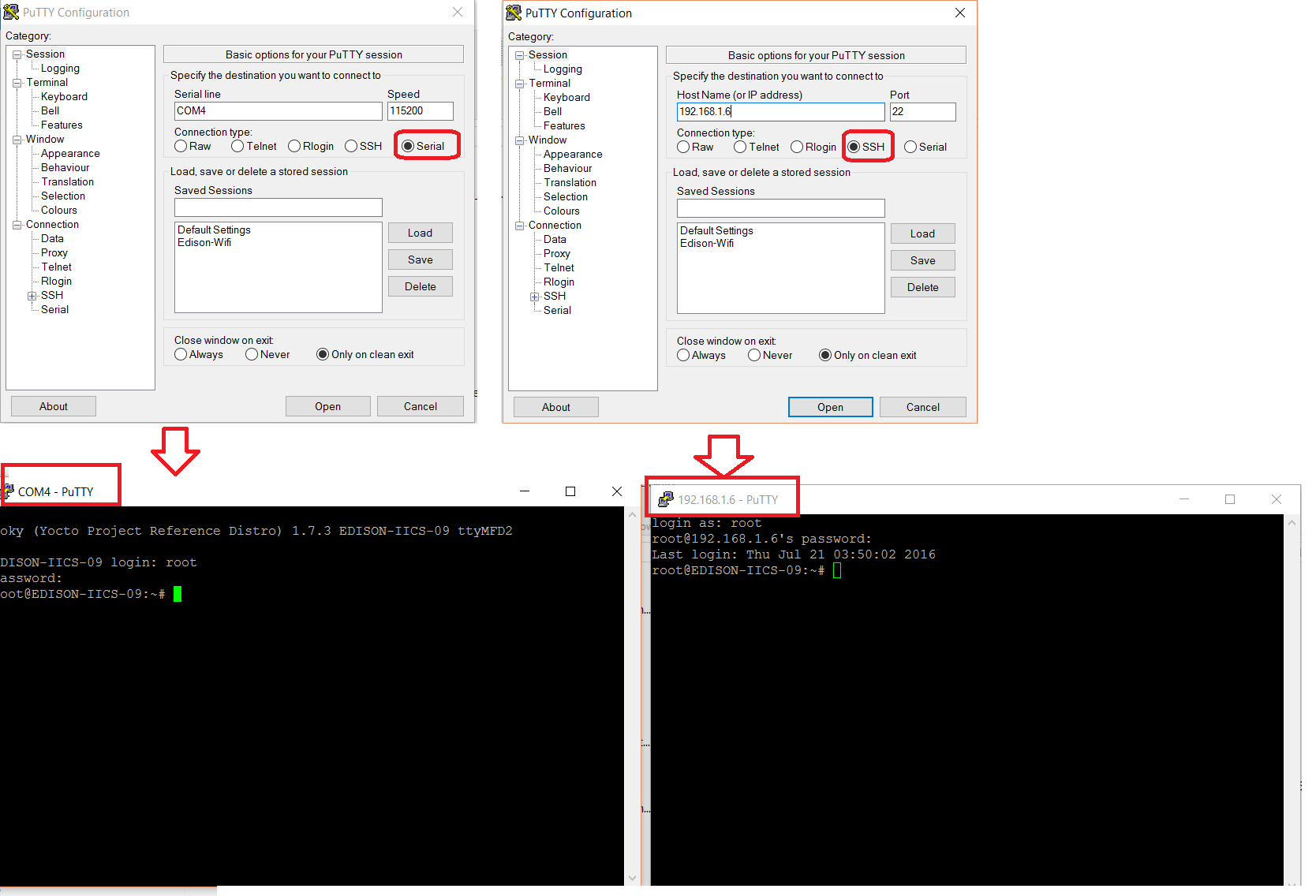The image size is (1316, 896).
Task: Select Default Settings in left dialog list
Action: click(x=214, y=230)
